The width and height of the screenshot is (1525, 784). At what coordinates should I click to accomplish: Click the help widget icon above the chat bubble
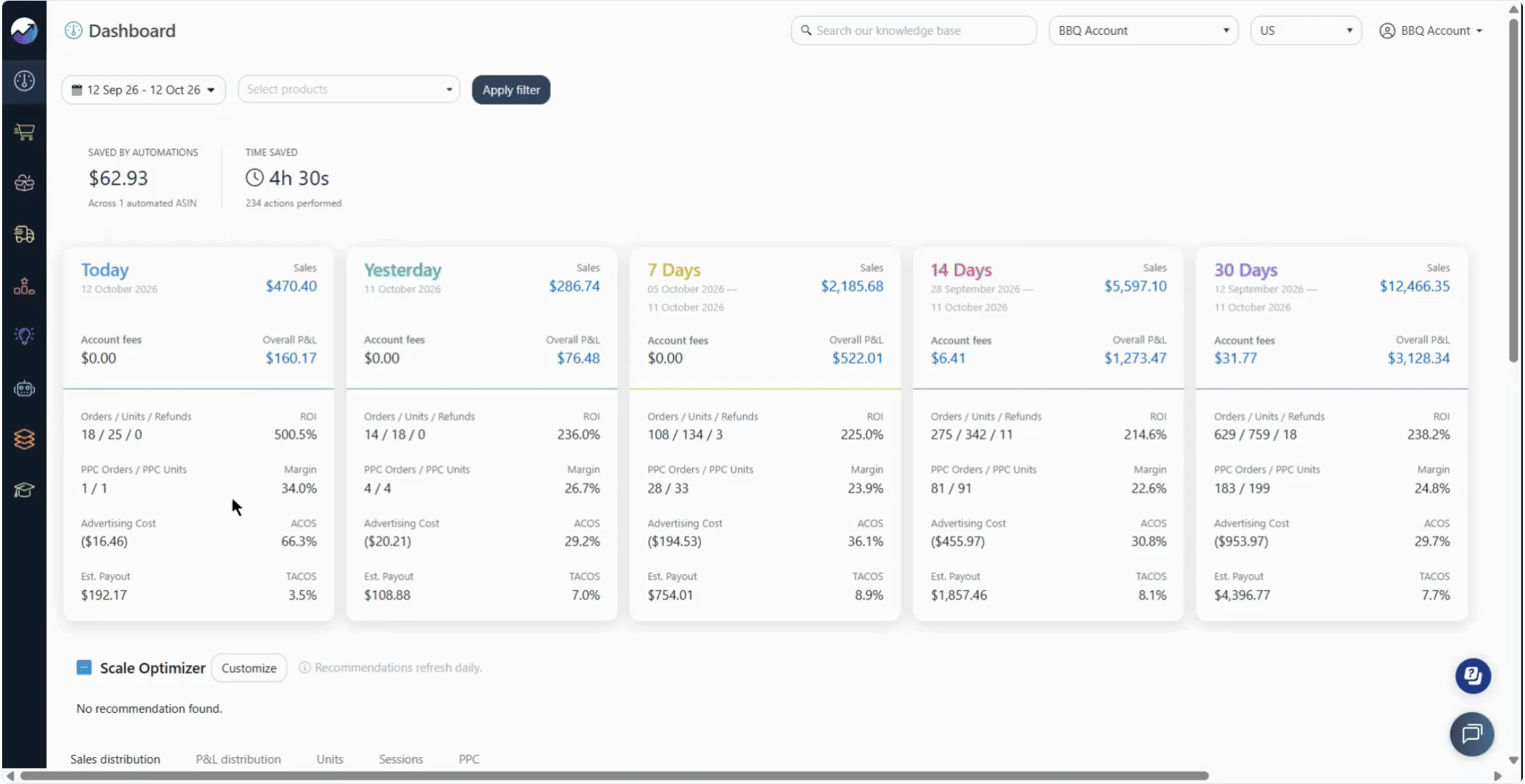1473,676
